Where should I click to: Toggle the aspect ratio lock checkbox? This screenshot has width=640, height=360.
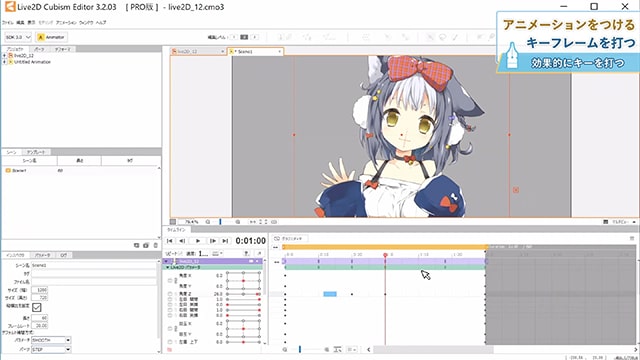point(36,307)
